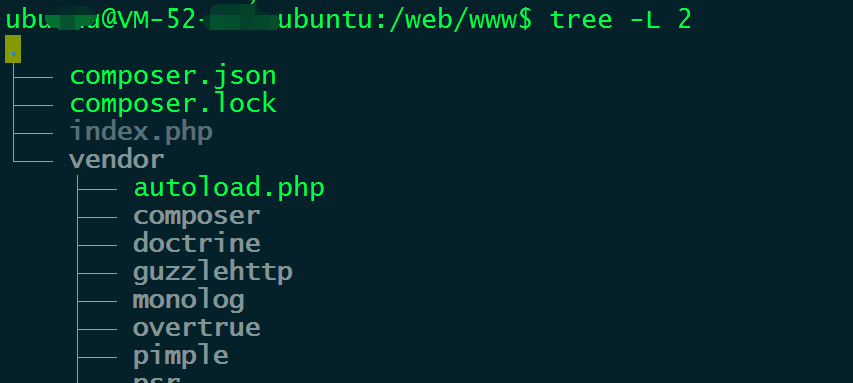This screenshot has height=383, width=853.
Task: Click autoload.php under vendor
Action: click(x=229, y=188)
